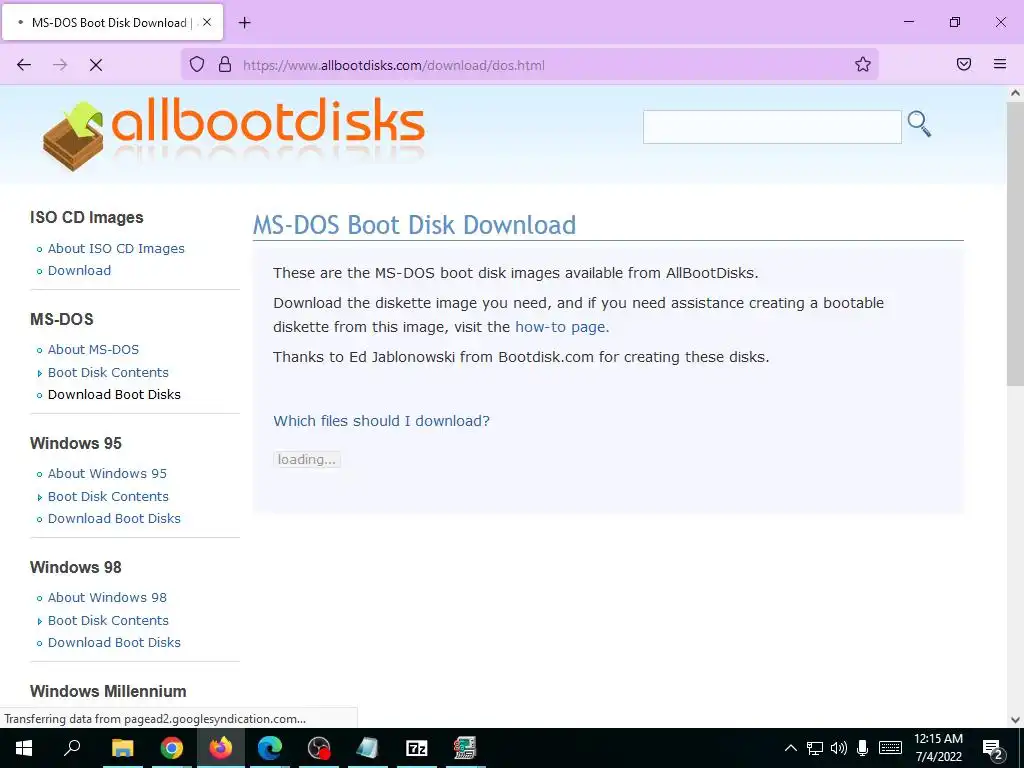The height and width of the screenshot is (768, 1024).
Task: Open MS-DOS Download Boot Disks link
Action: 114,394
